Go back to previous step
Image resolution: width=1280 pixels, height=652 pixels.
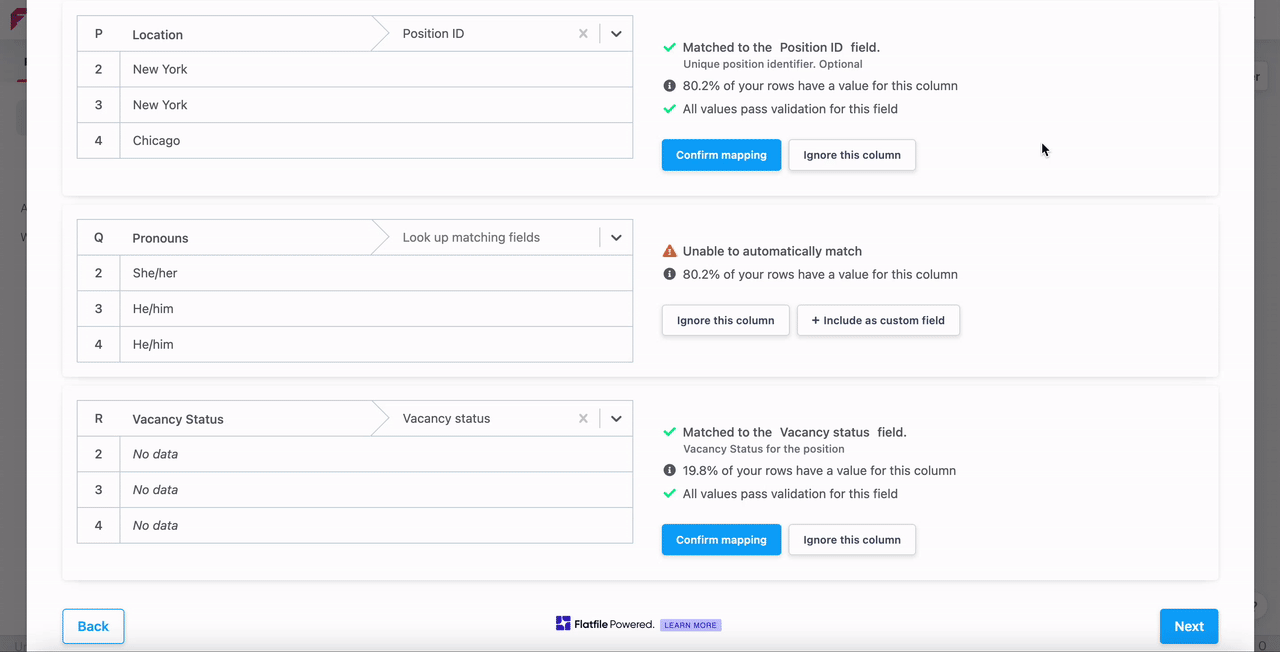[x=93, y=626]
